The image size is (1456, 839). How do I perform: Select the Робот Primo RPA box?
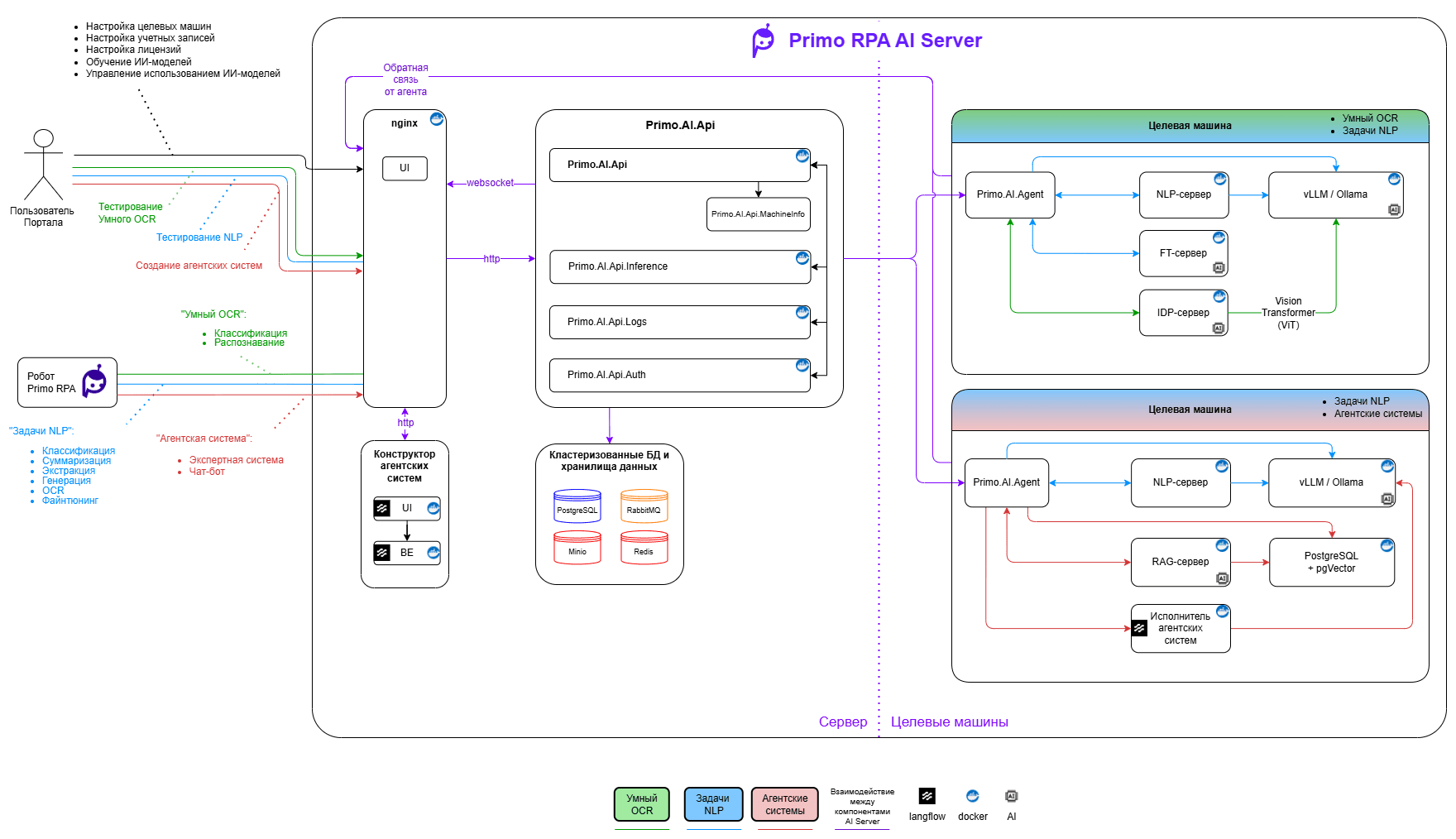[x=67, y=382]
